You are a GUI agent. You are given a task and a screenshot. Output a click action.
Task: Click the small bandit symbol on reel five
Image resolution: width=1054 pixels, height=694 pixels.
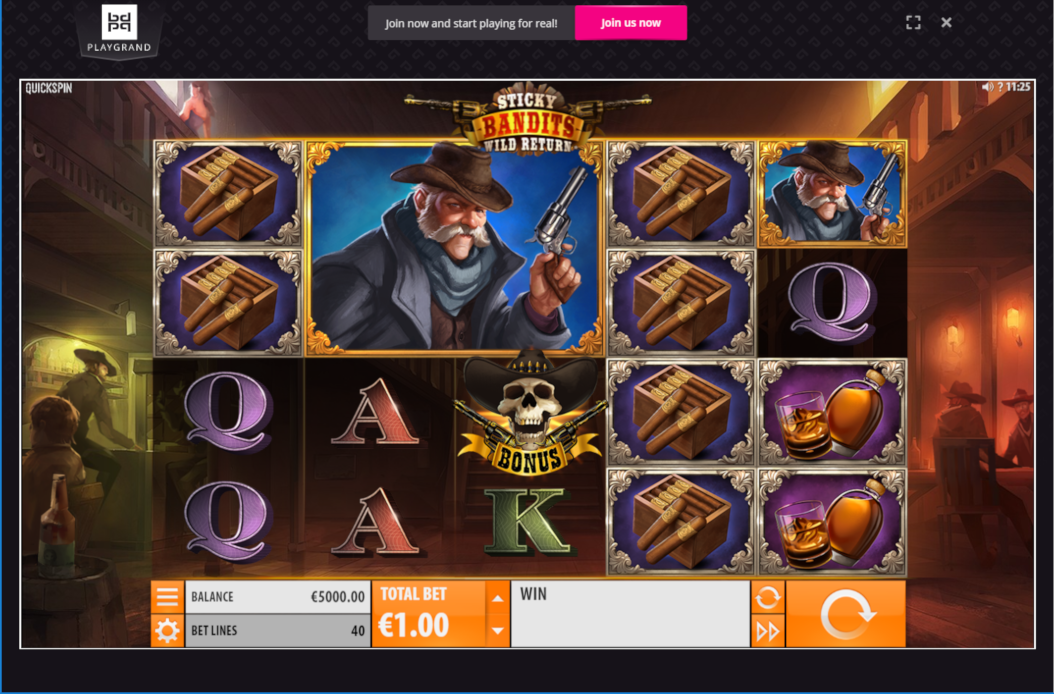[x=832, y=194]
